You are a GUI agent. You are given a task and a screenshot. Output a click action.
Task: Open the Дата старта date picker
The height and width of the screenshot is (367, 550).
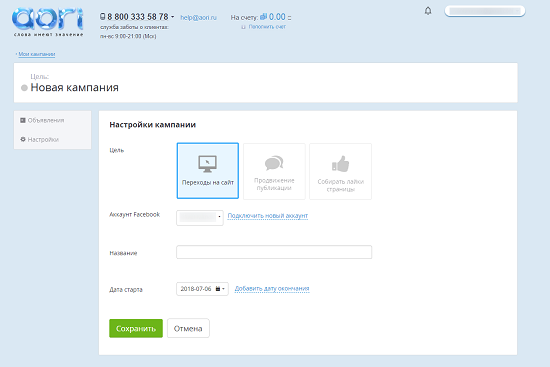click(x=202, y=289)
